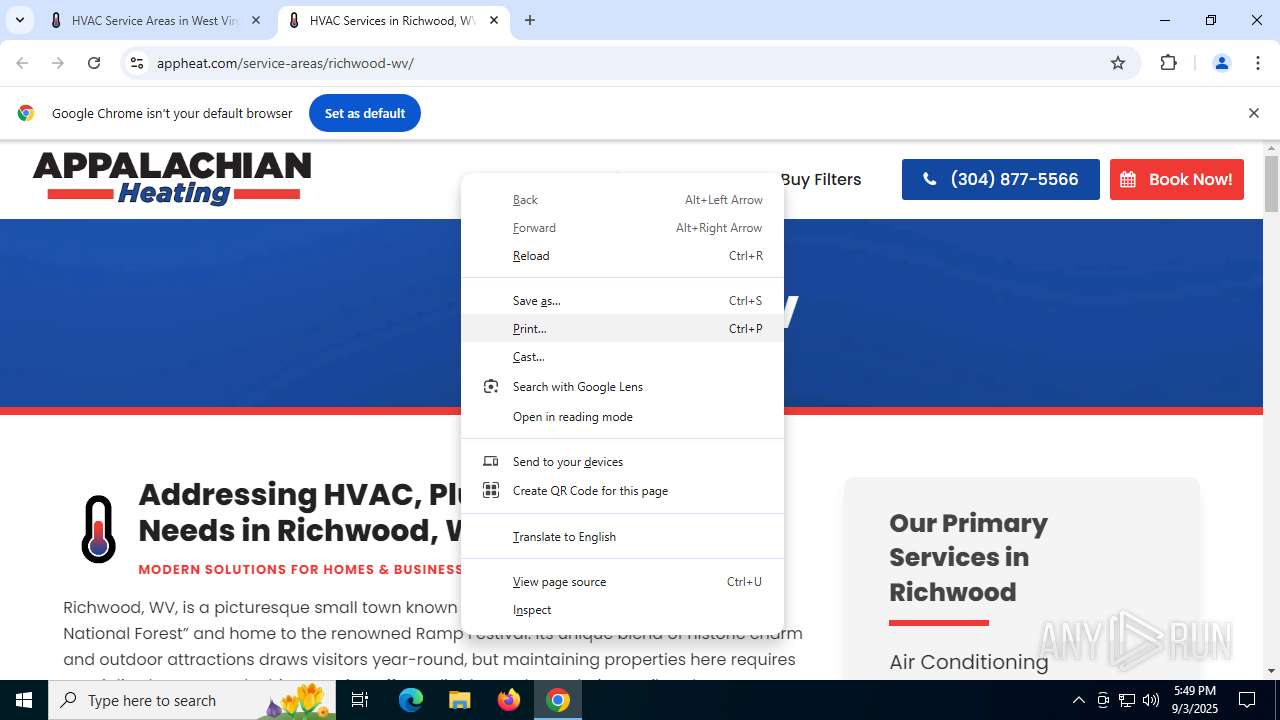Close the HVAC Service Areas tab

pyautogui.click(x=256, y=20)
